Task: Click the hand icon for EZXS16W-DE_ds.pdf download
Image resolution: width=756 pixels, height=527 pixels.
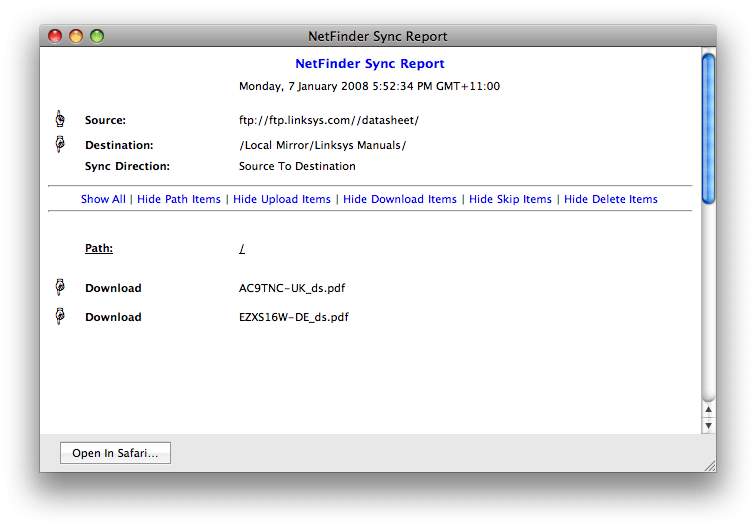Action: click(60, 317)
